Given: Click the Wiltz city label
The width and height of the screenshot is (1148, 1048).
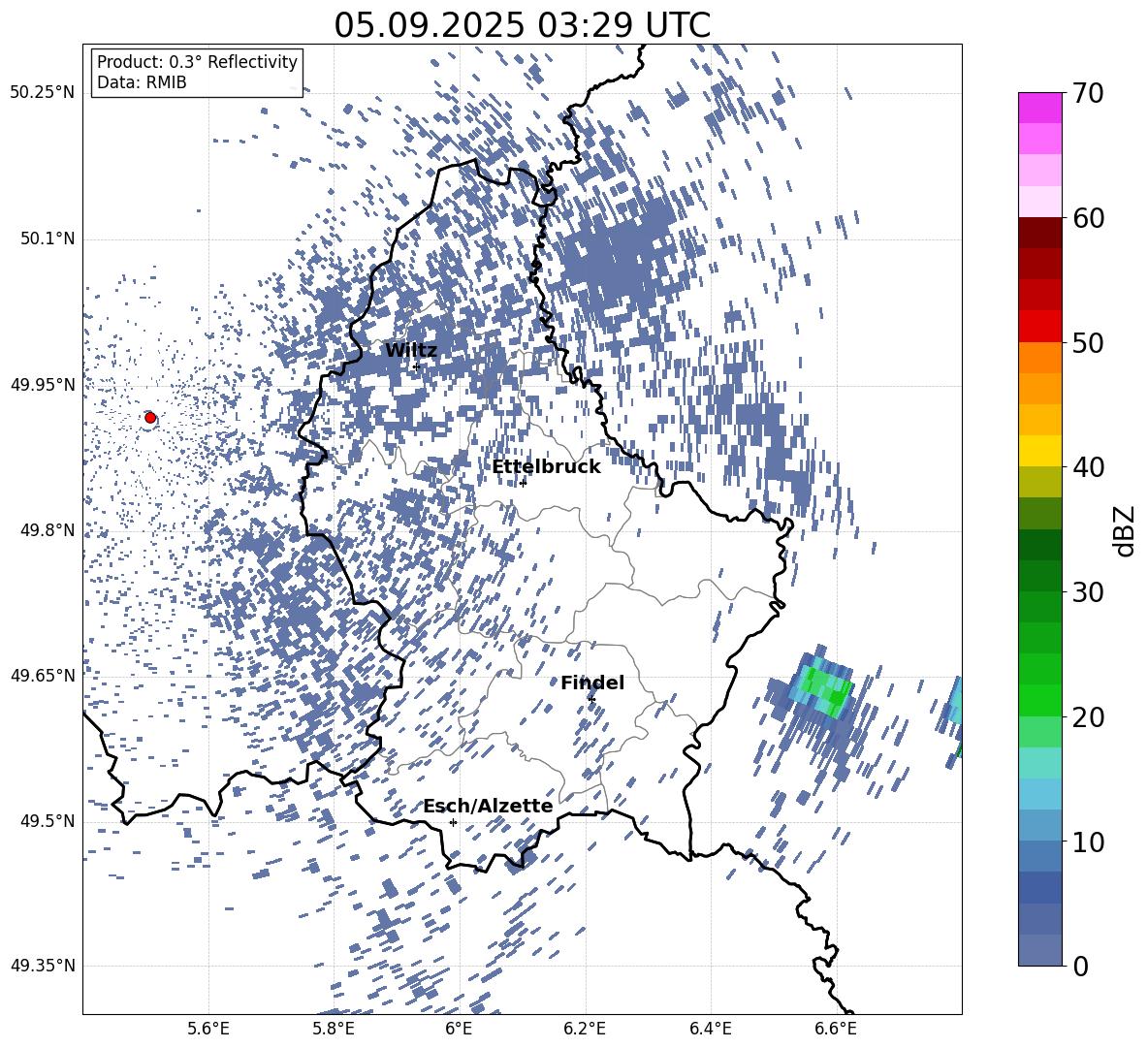Looking at the screenshot, I should [411, 350].
